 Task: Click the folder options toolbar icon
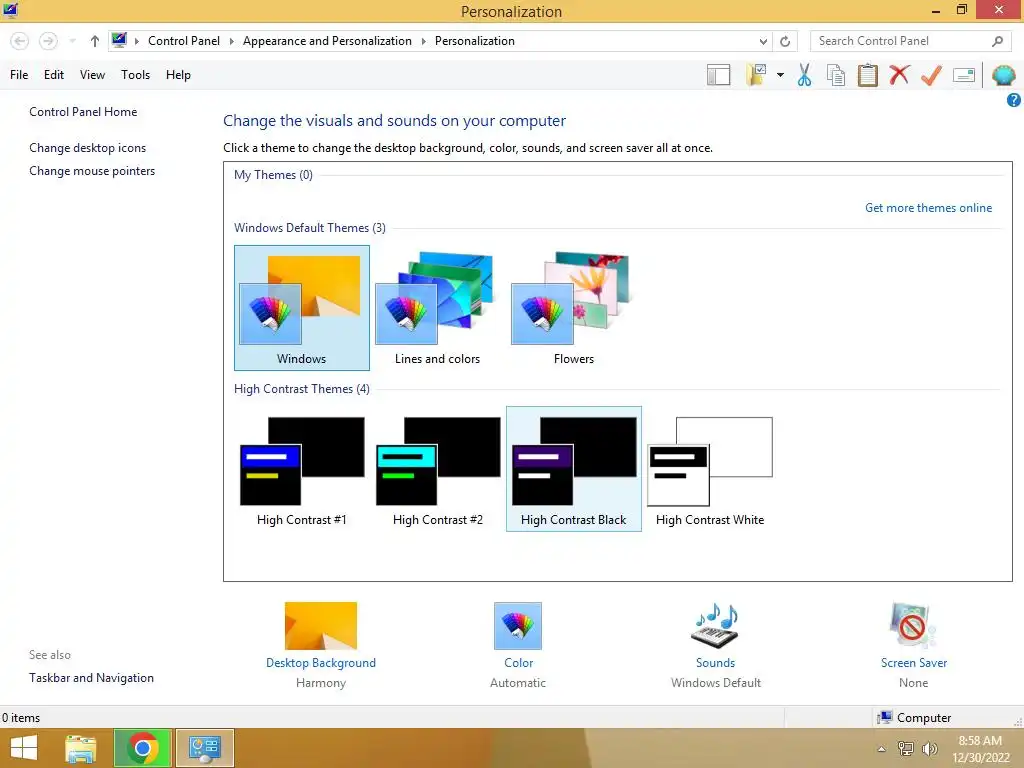coord(756,75)
